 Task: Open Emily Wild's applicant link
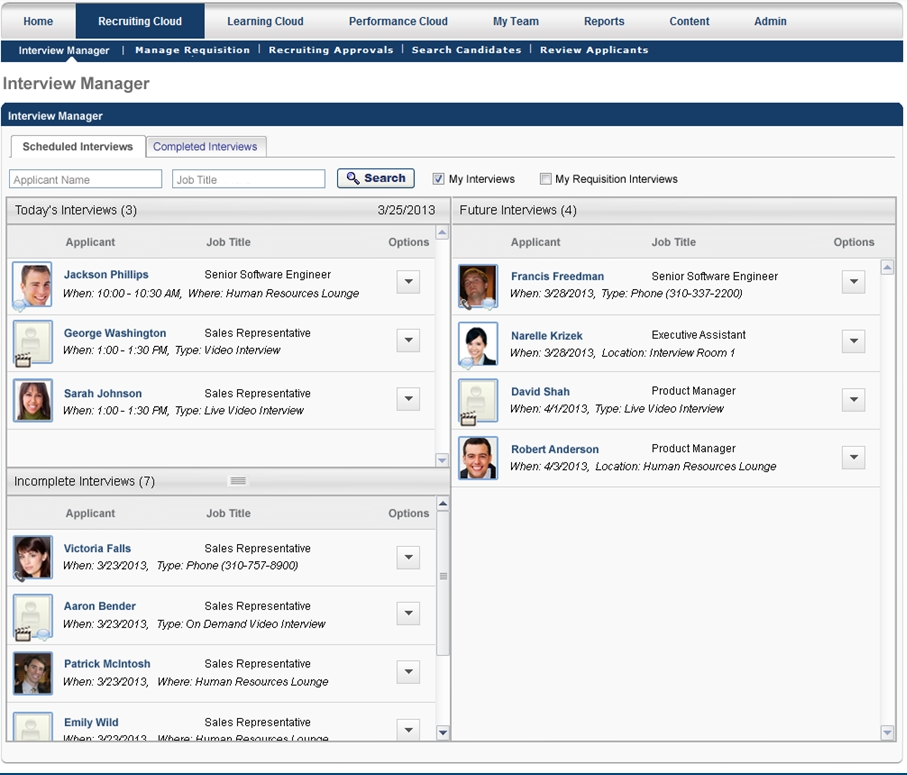pos(91,722)
